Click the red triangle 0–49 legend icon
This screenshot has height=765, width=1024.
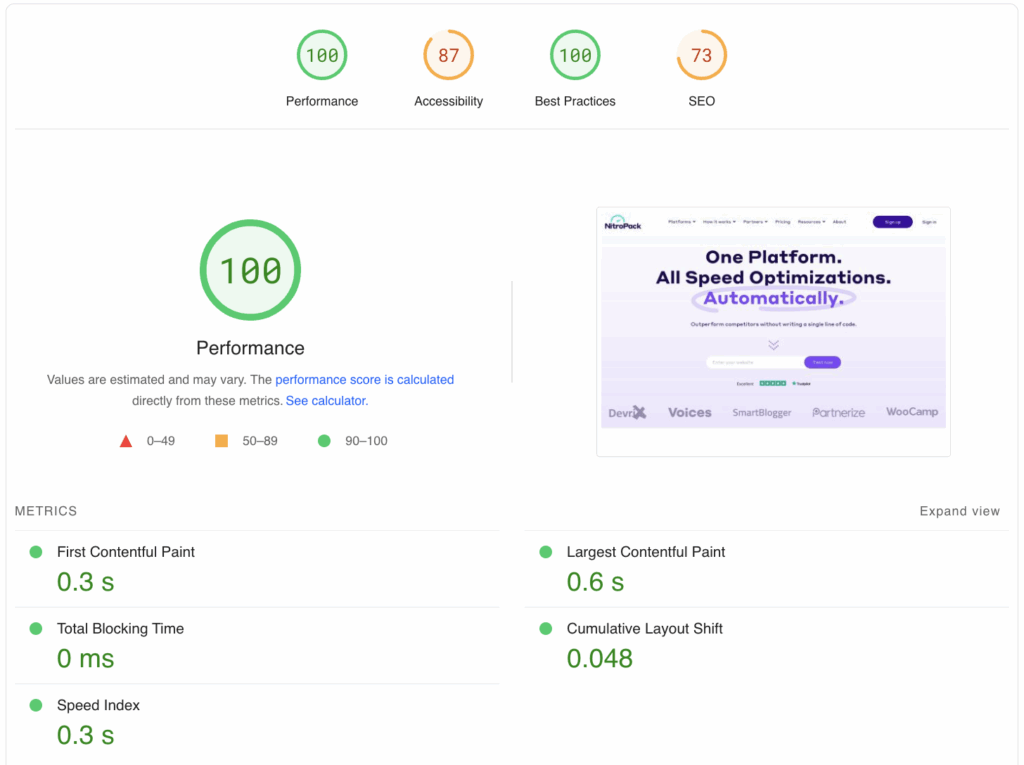125,439
